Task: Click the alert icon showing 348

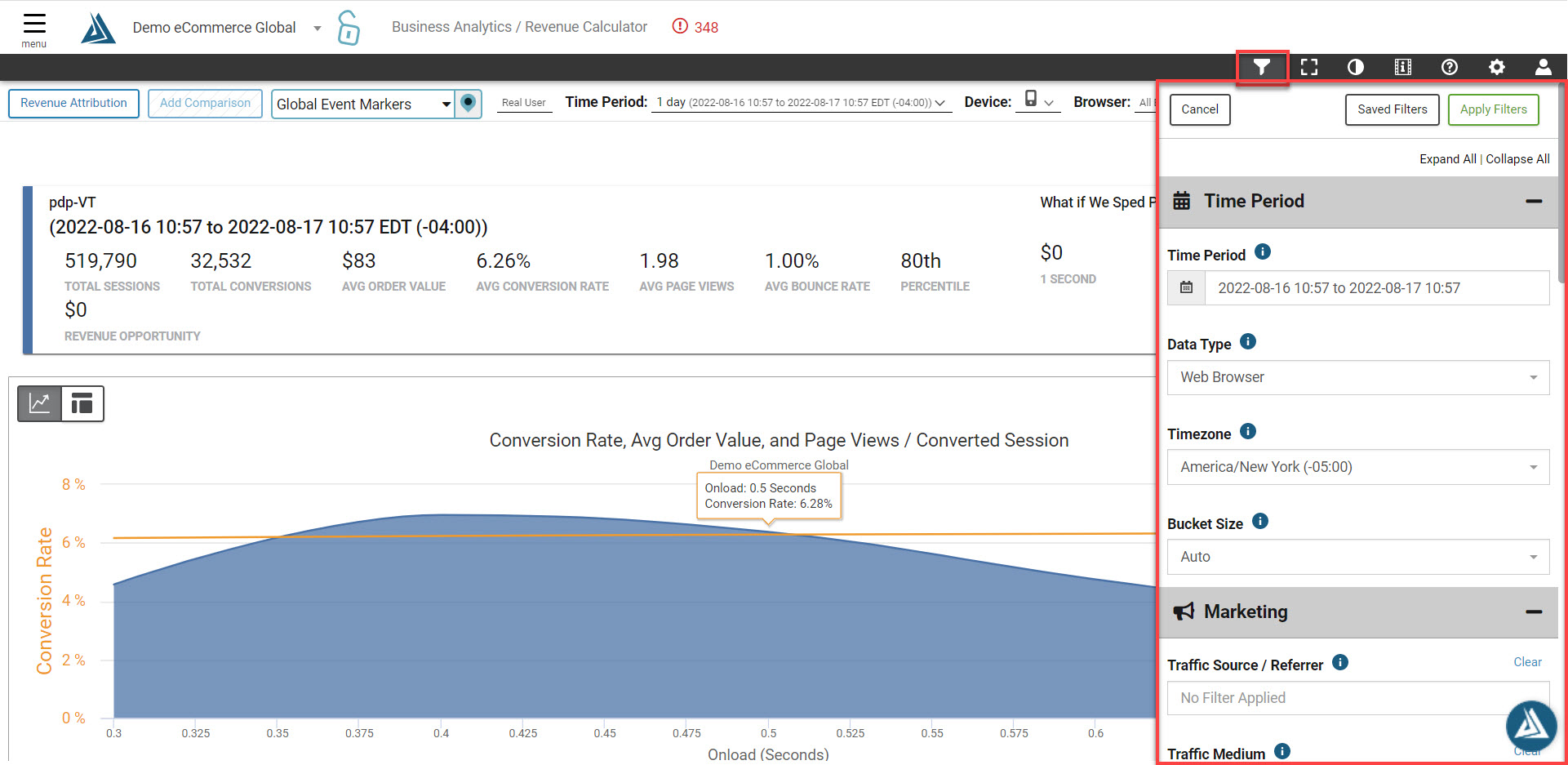Action: pyautogui.click(x=680, y=27)
